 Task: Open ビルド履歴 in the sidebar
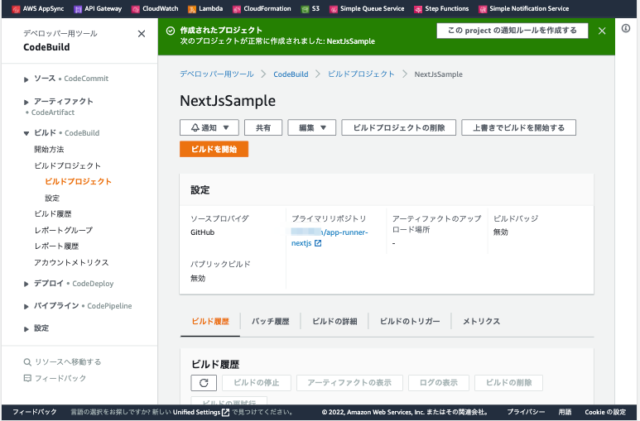[x=53, y=214]
